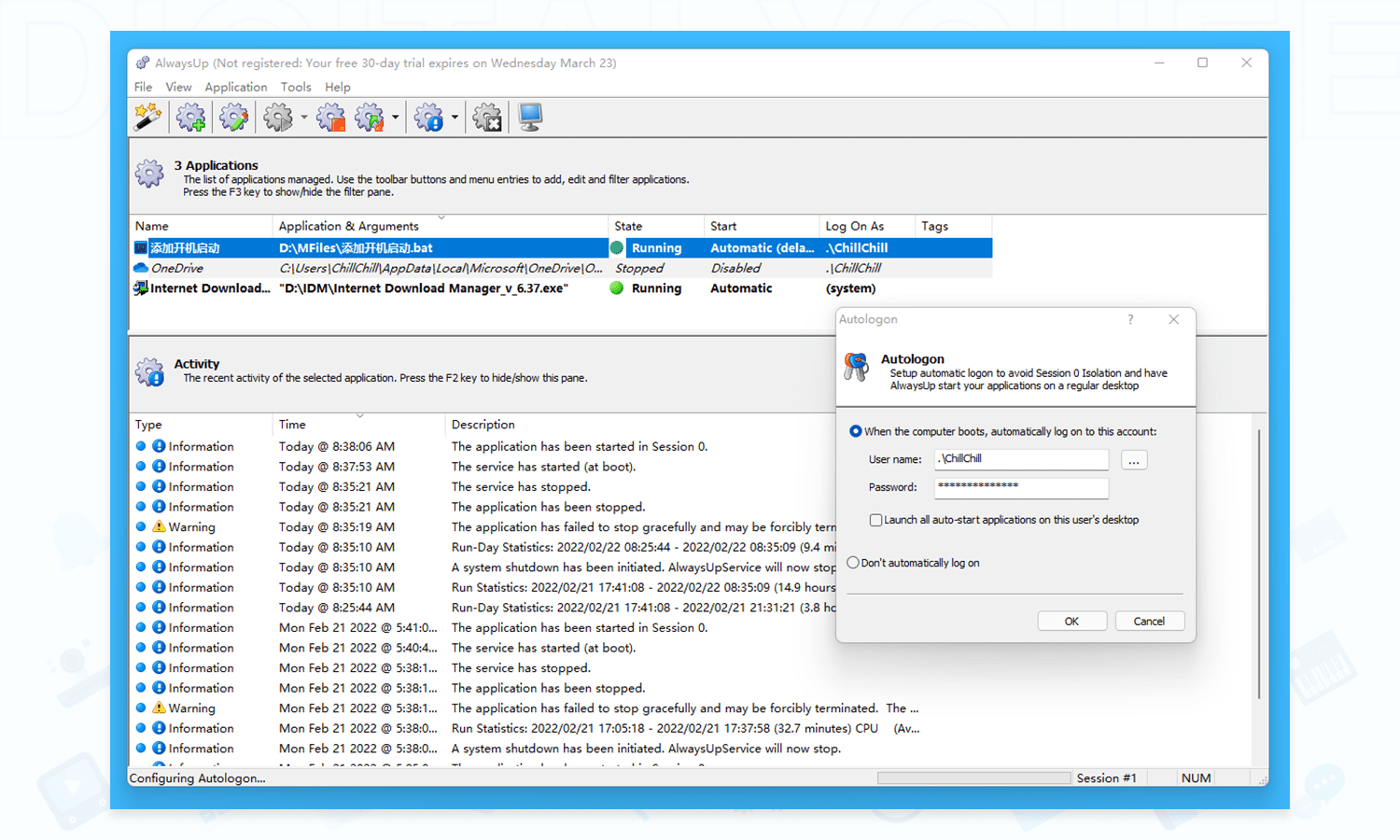Click the 'Log On As' column header
The height and width of the screenshot is (840, 1400).
point(867,226)
